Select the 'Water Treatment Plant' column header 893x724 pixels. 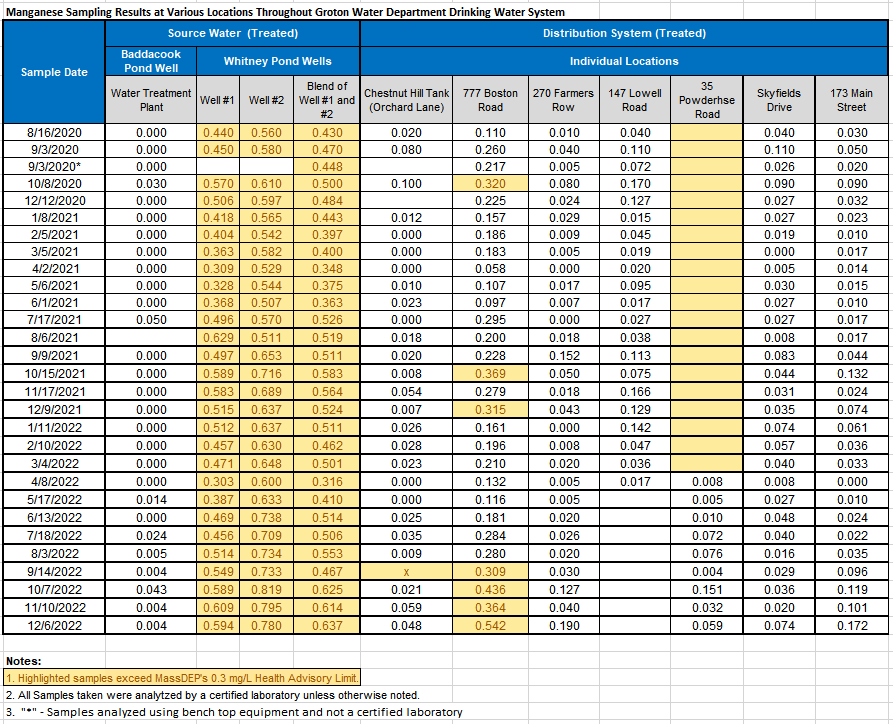point(151,100)
